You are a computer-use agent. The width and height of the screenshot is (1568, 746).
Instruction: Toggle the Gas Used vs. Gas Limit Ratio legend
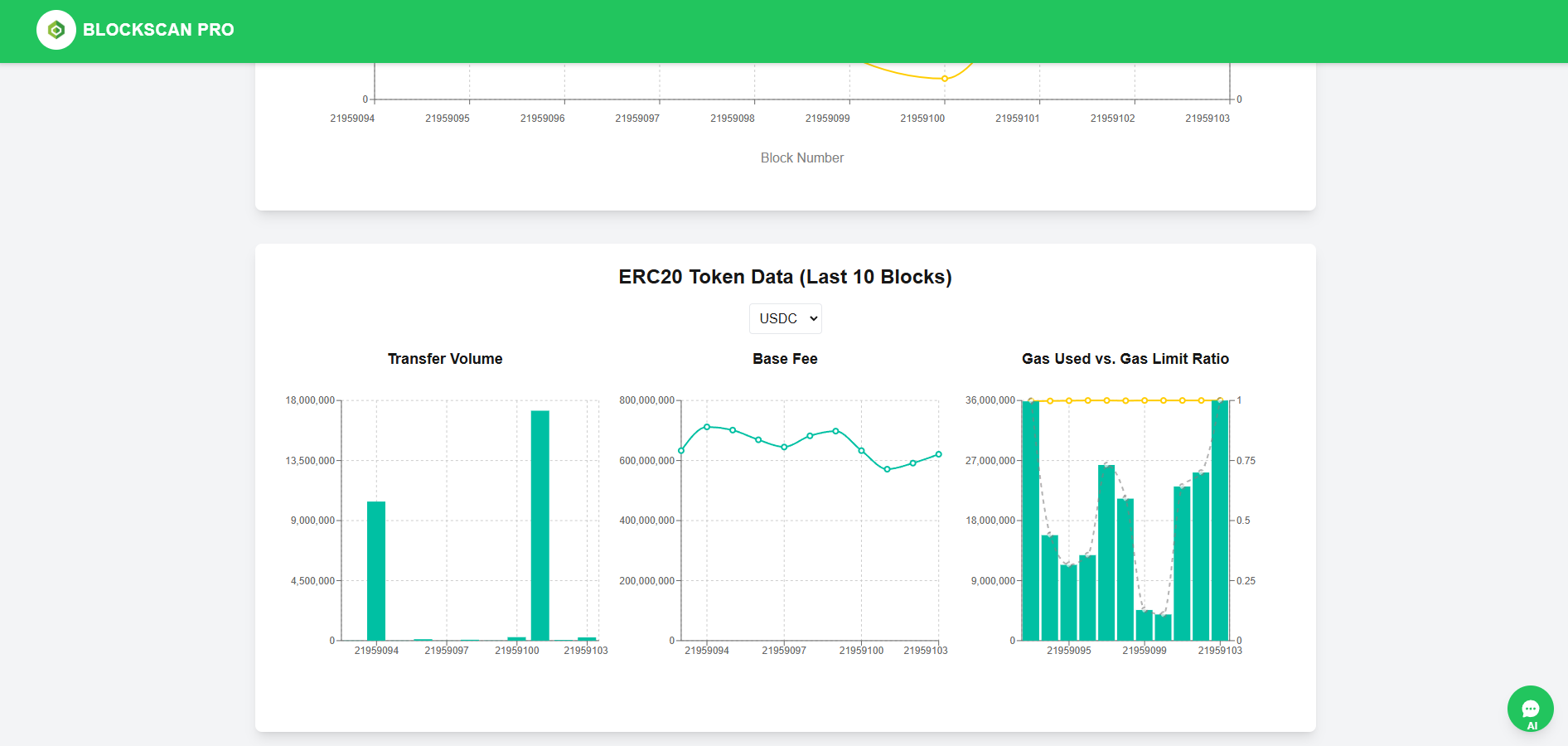click(x=1125, y=359)
